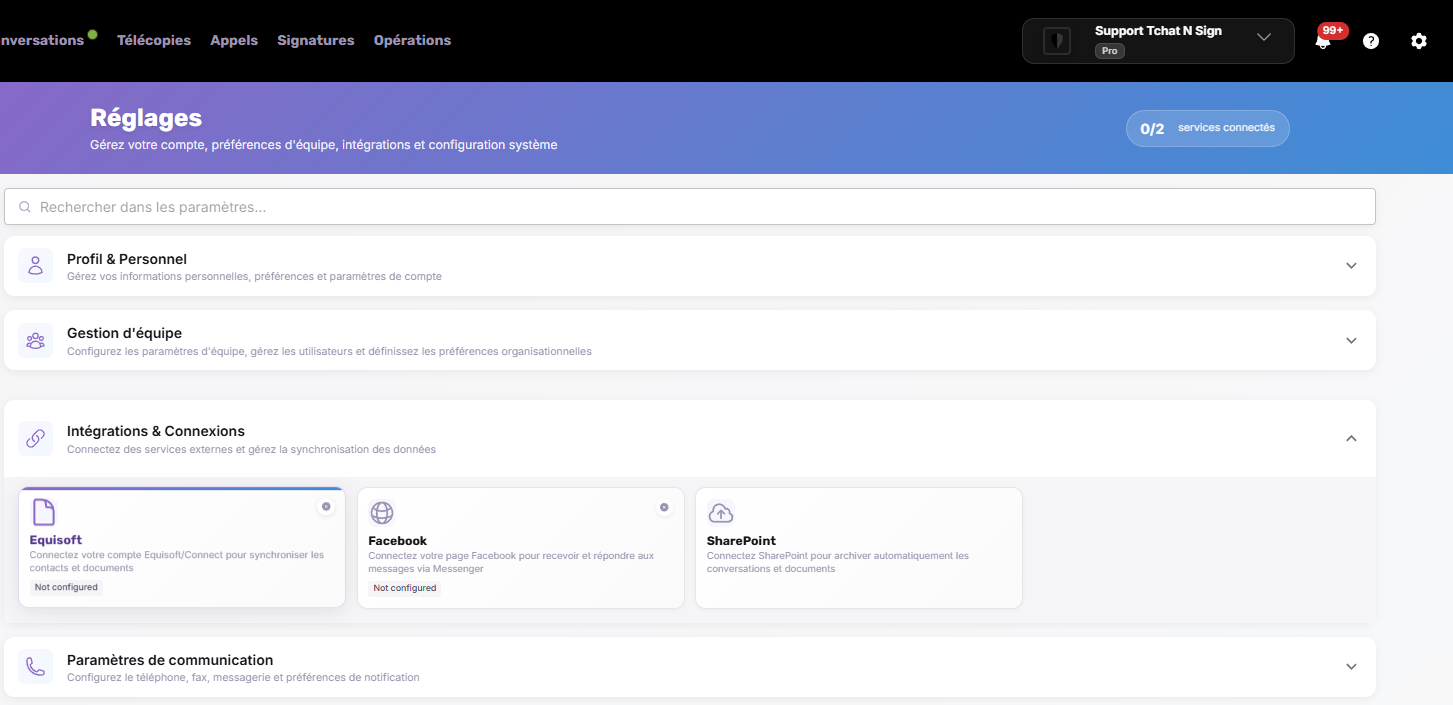Collapse the Intégrations & Connexions section chevron
Screen dimensions: 1453x705
click(1351, 439)
